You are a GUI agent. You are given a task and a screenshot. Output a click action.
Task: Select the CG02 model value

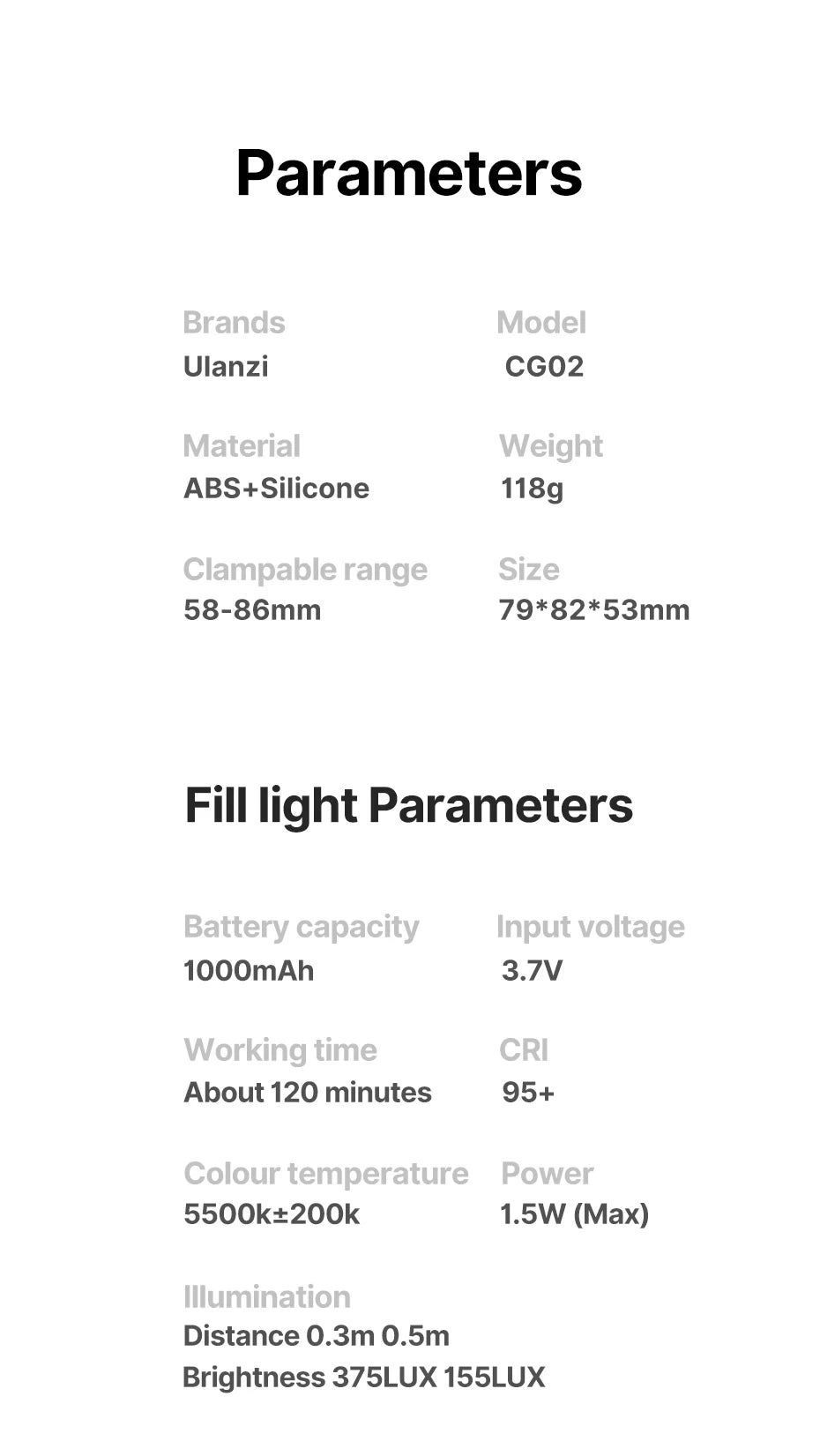click(x=544, y=366)
